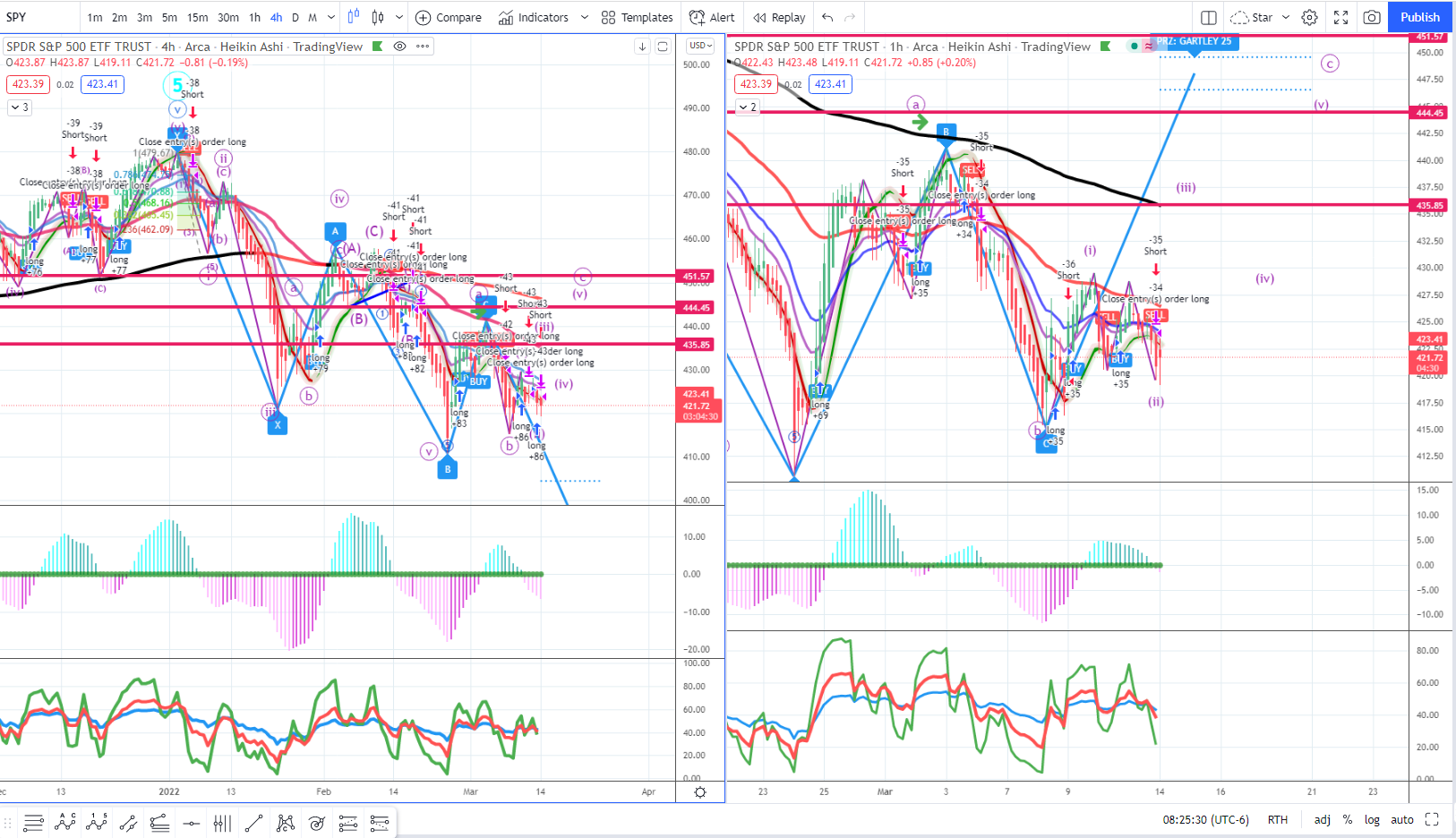Viewport: 1456px width, 838px height.
Task: Open USD currency dropdown on 4h chart
Action: pyautogui.click(x=700, y=46)
